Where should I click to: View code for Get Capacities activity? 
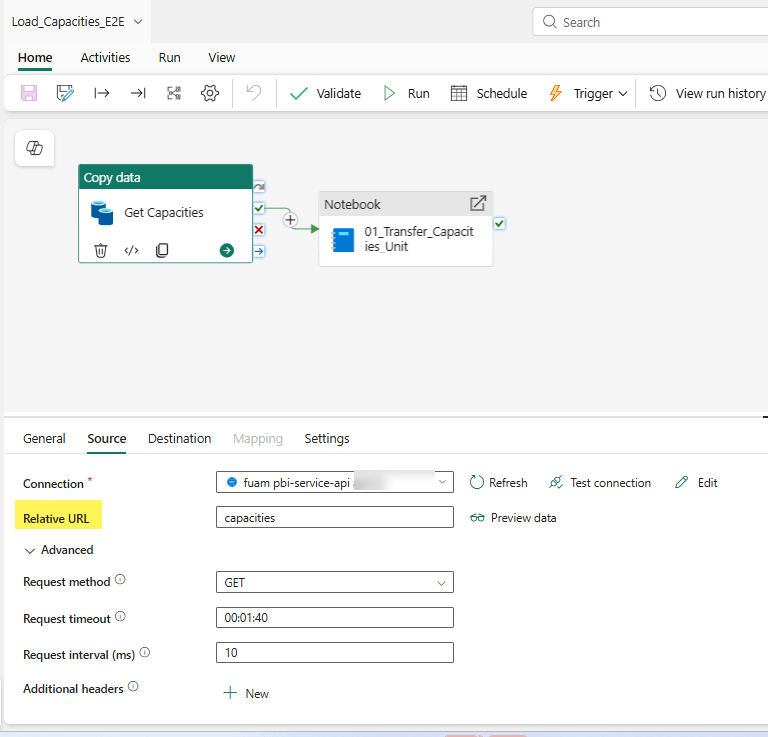(x=131, y=250)
